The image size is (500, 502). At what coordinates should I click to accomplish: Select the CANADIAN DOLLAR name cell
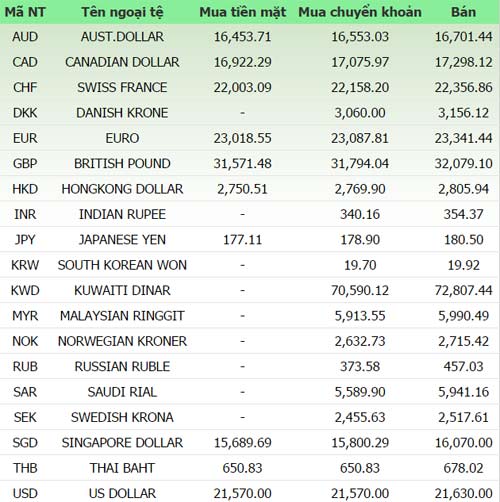(122, 62)
